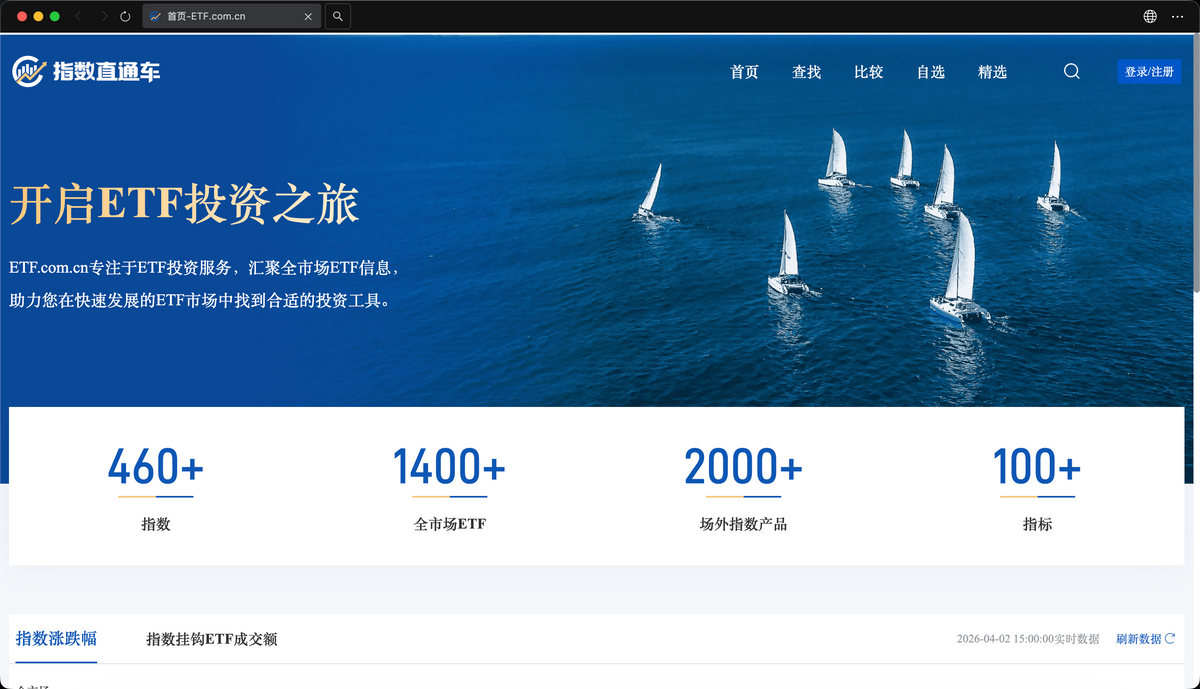The width and height of the screenshot is (1200, 689).
Task: Click 刷新数据 to refresh data
Action: (1145, 639)
